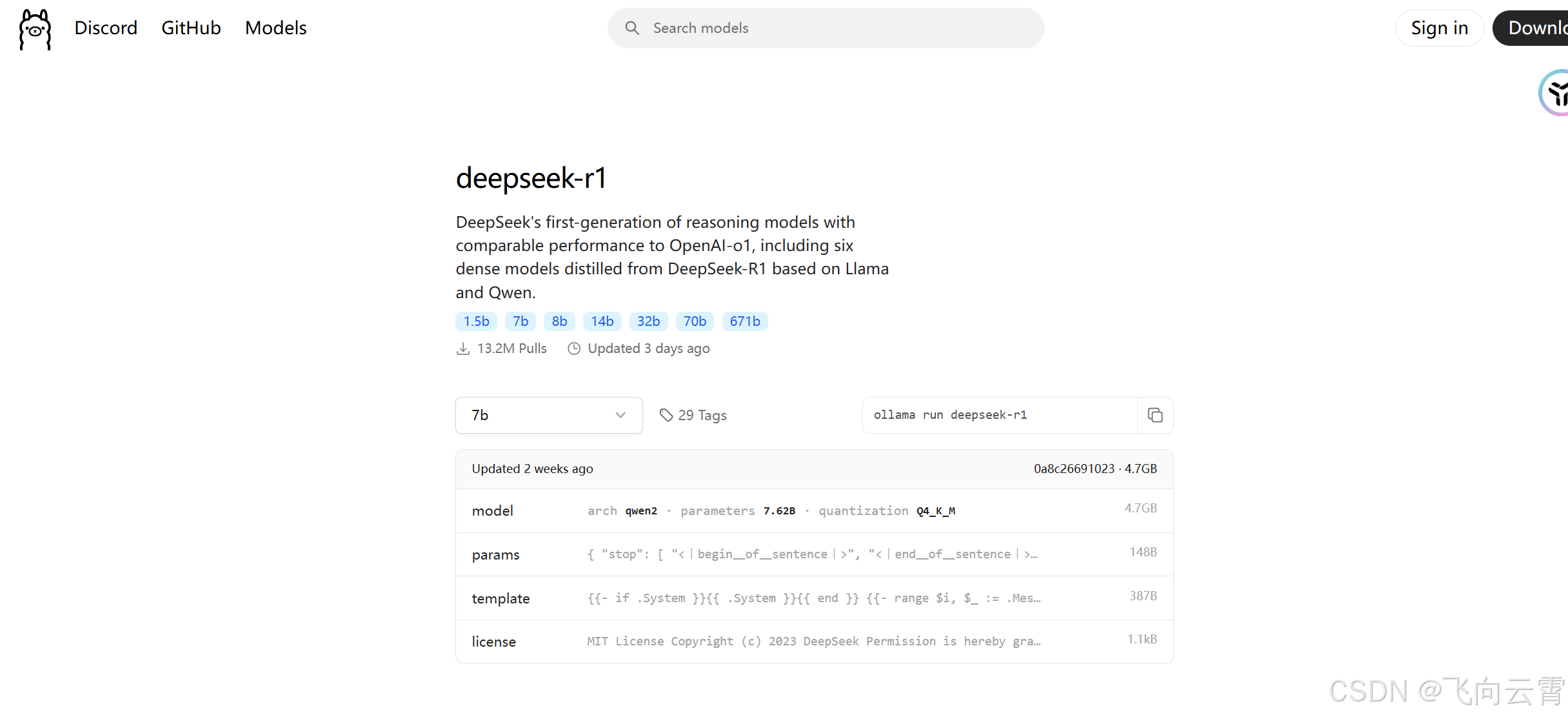Open the license file row

(x=814, y=641)
